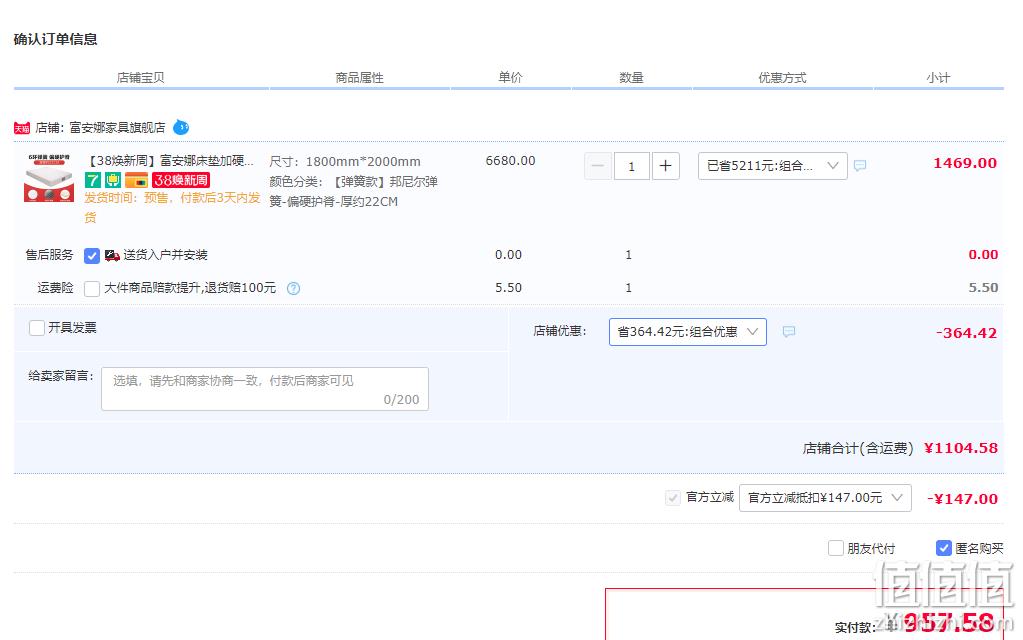Click the 确认订单信息 heading

click(x=55, y=39)
